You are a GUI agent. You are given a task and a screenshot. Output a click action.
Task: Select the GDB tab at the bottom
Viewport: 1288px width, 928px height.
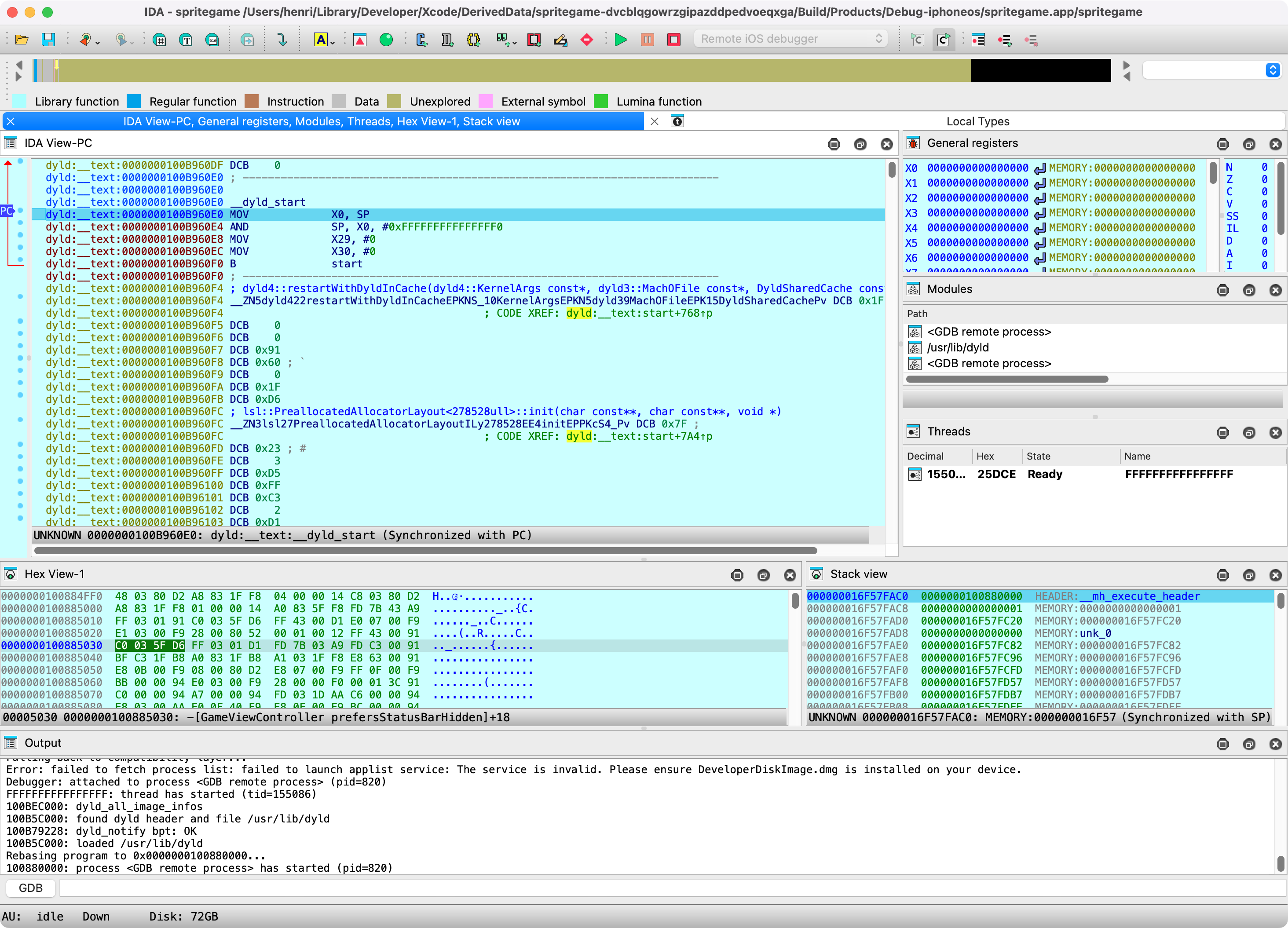coord(30,887)
